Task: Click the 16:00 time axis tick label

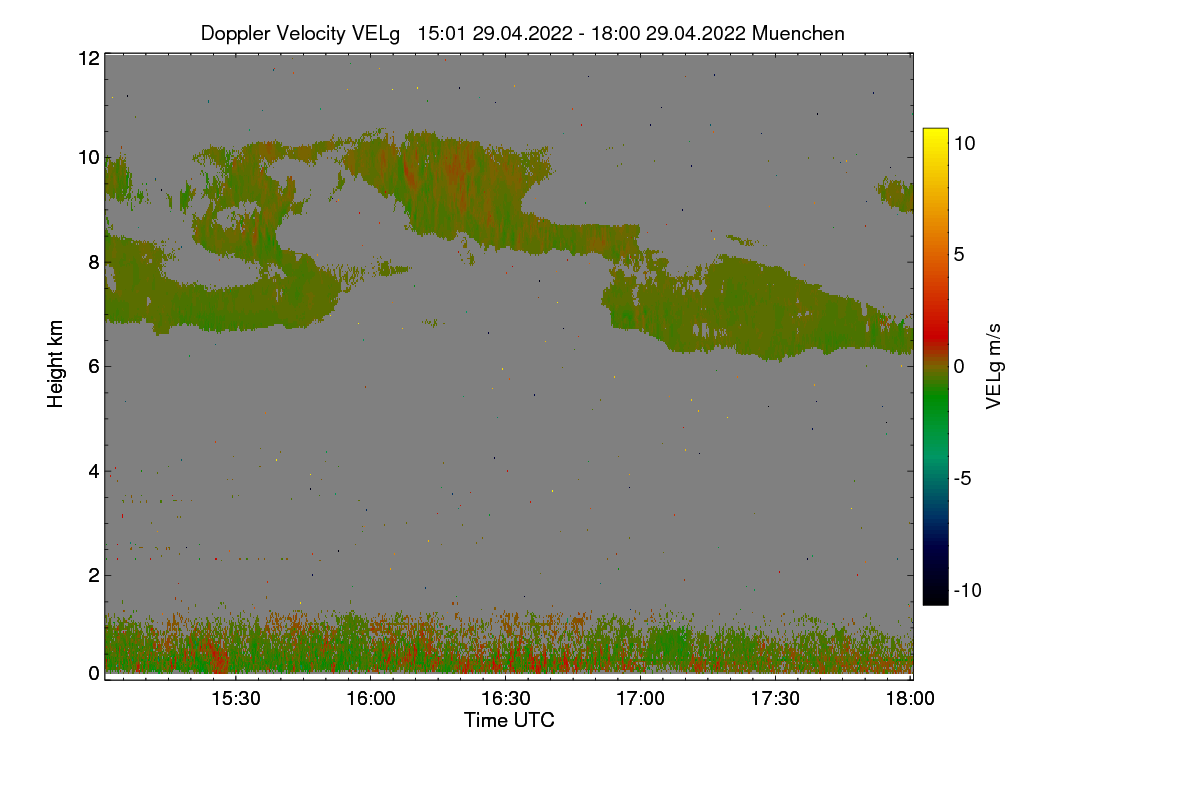Action: pyautogui.click(x=370, y=699)
